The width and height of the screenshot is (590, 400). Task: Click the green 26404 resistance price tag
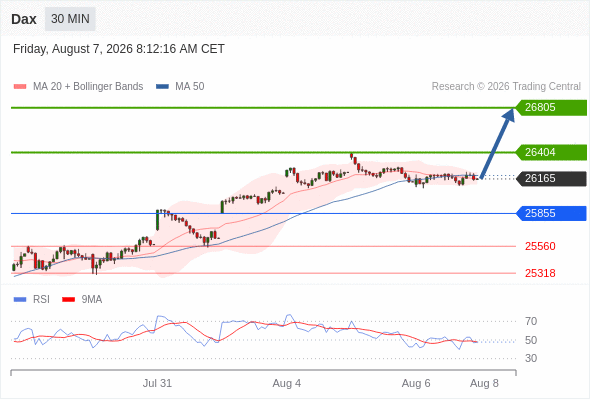click(x=551, y=152)
